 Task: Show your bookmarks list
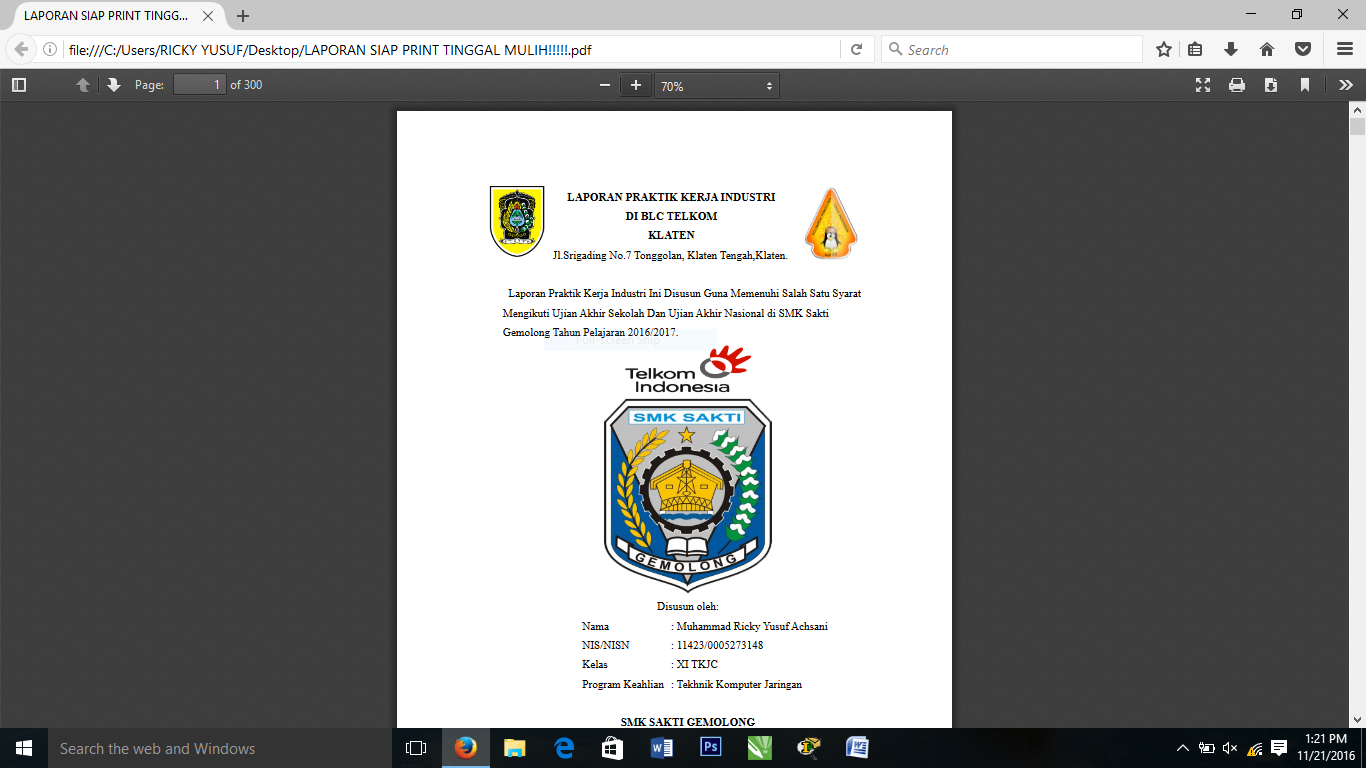point(1196,49)
